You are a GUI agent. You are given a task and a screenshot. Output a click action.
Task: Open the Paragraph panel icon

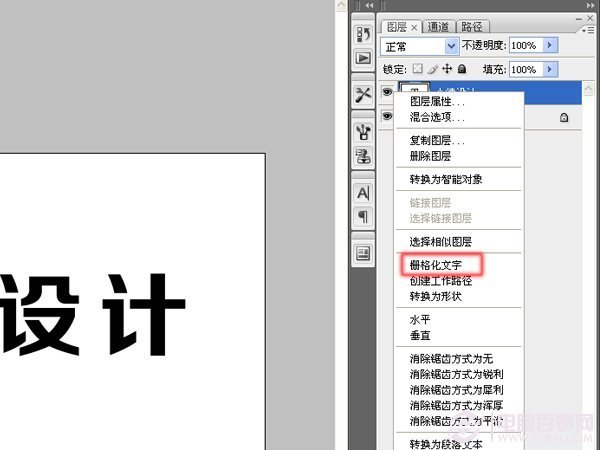pos(363,216)
